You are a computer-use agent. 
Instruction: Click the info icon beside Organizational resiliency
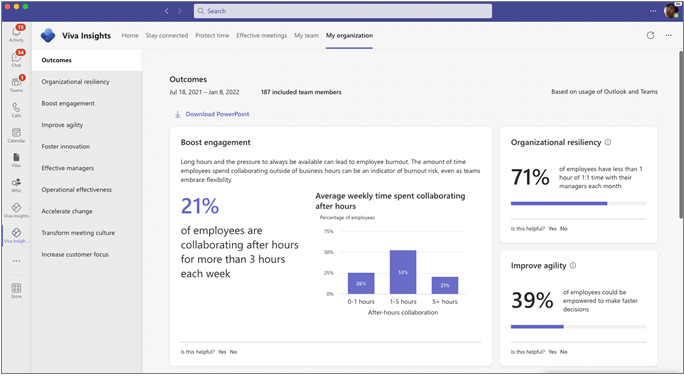tap(608, 142)
